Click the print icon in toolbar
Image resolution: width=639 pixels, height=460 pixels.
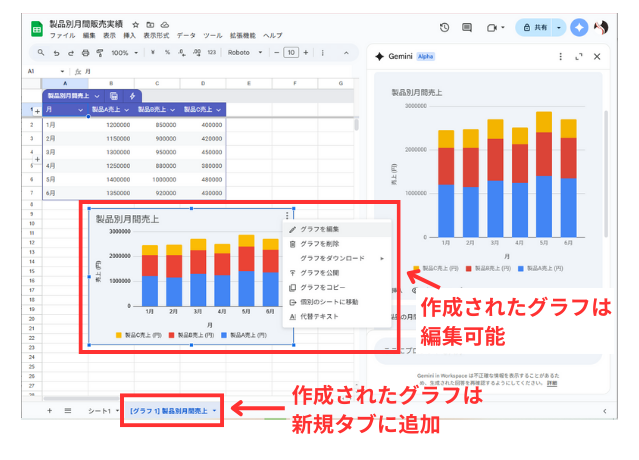coord(85,52)
